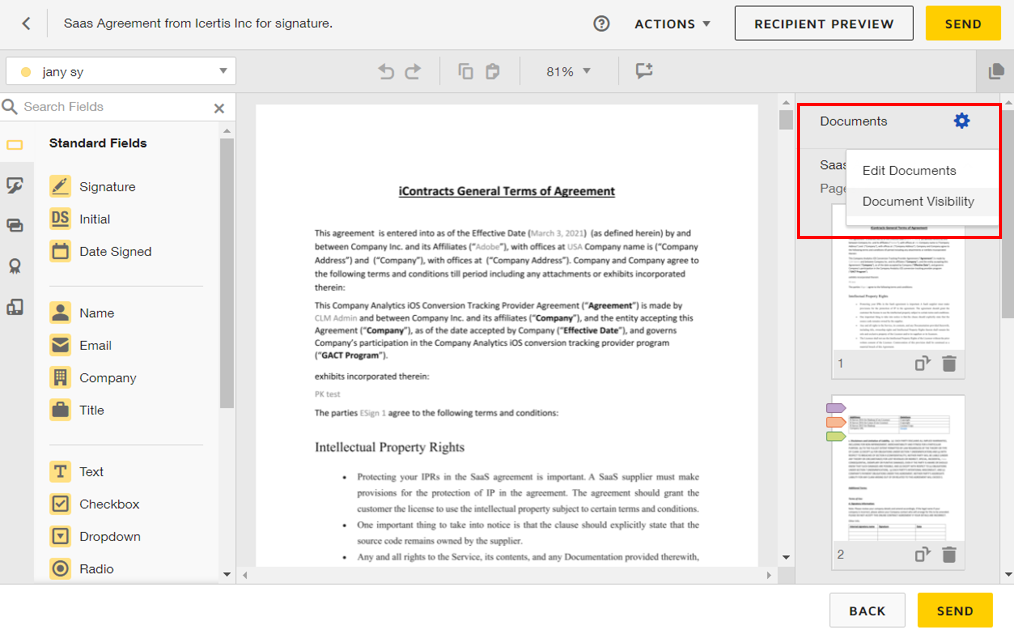The image size is (1014, 636).
Task: Open the ACTIONS dropdown menu
Action: click(x=673, y=24)
